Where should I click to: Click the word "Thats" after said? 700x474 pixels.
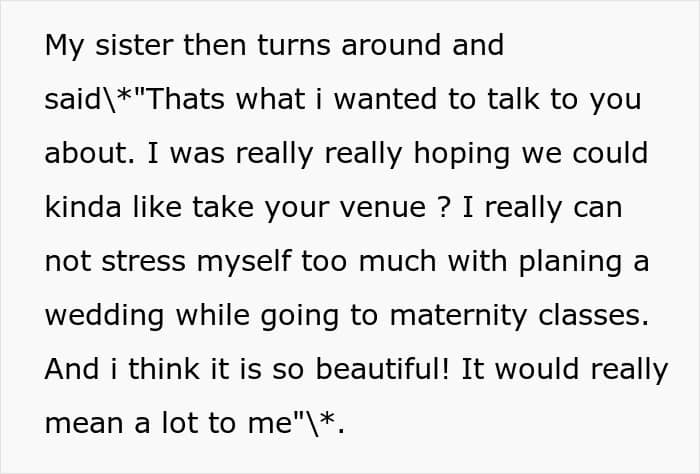click(185, 99)
